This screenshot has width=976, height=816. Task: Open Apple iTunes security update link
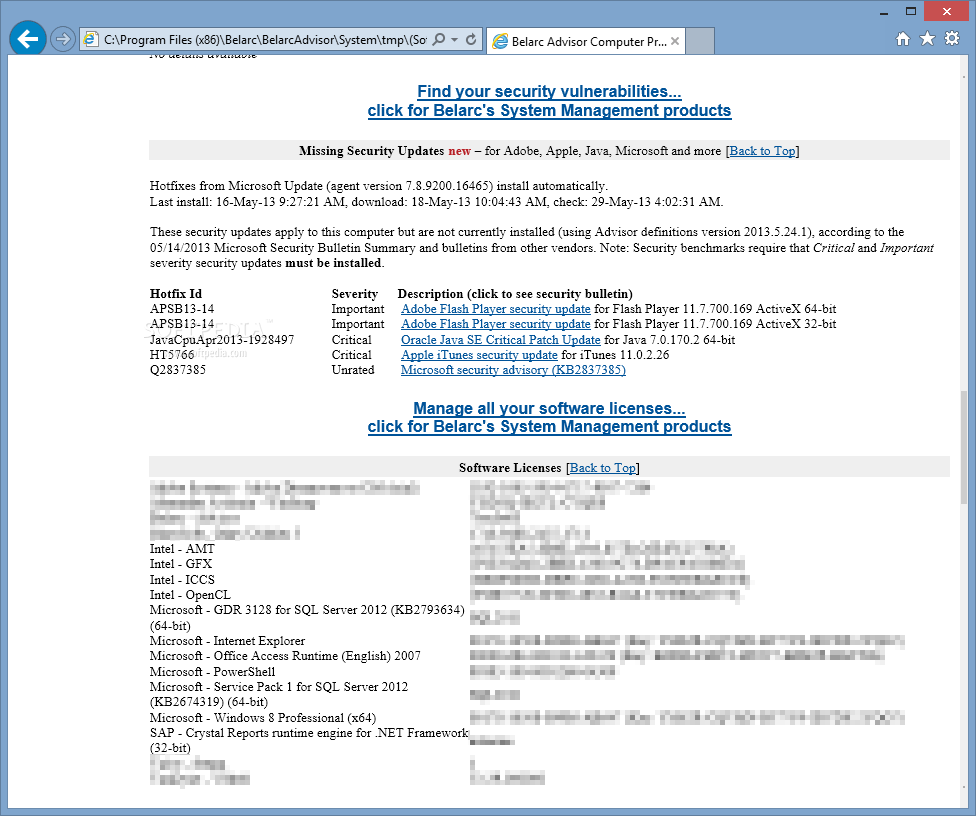click(479, 355)
